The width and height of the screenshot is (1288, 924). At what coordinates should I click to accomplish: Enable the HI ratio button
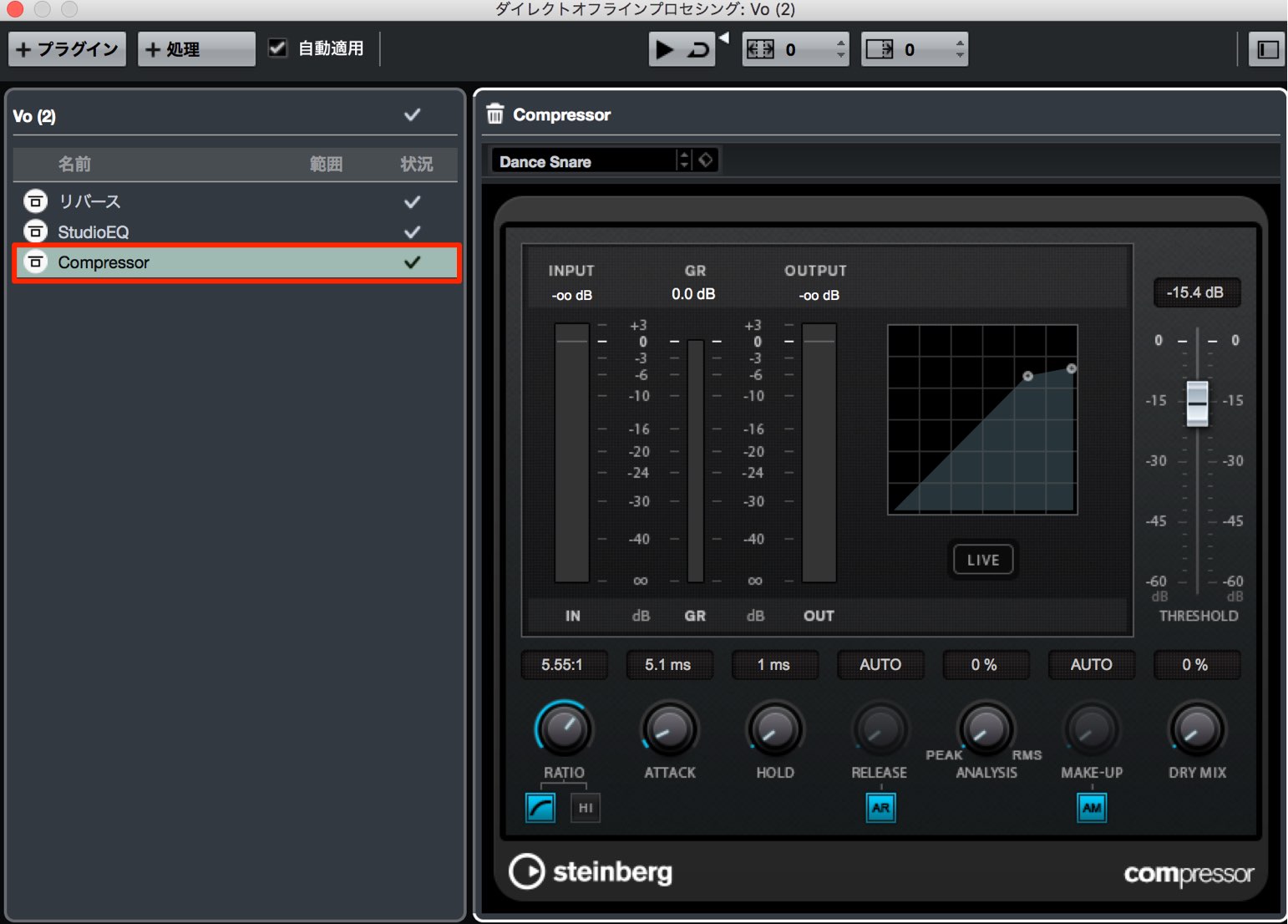coord(586,808)
